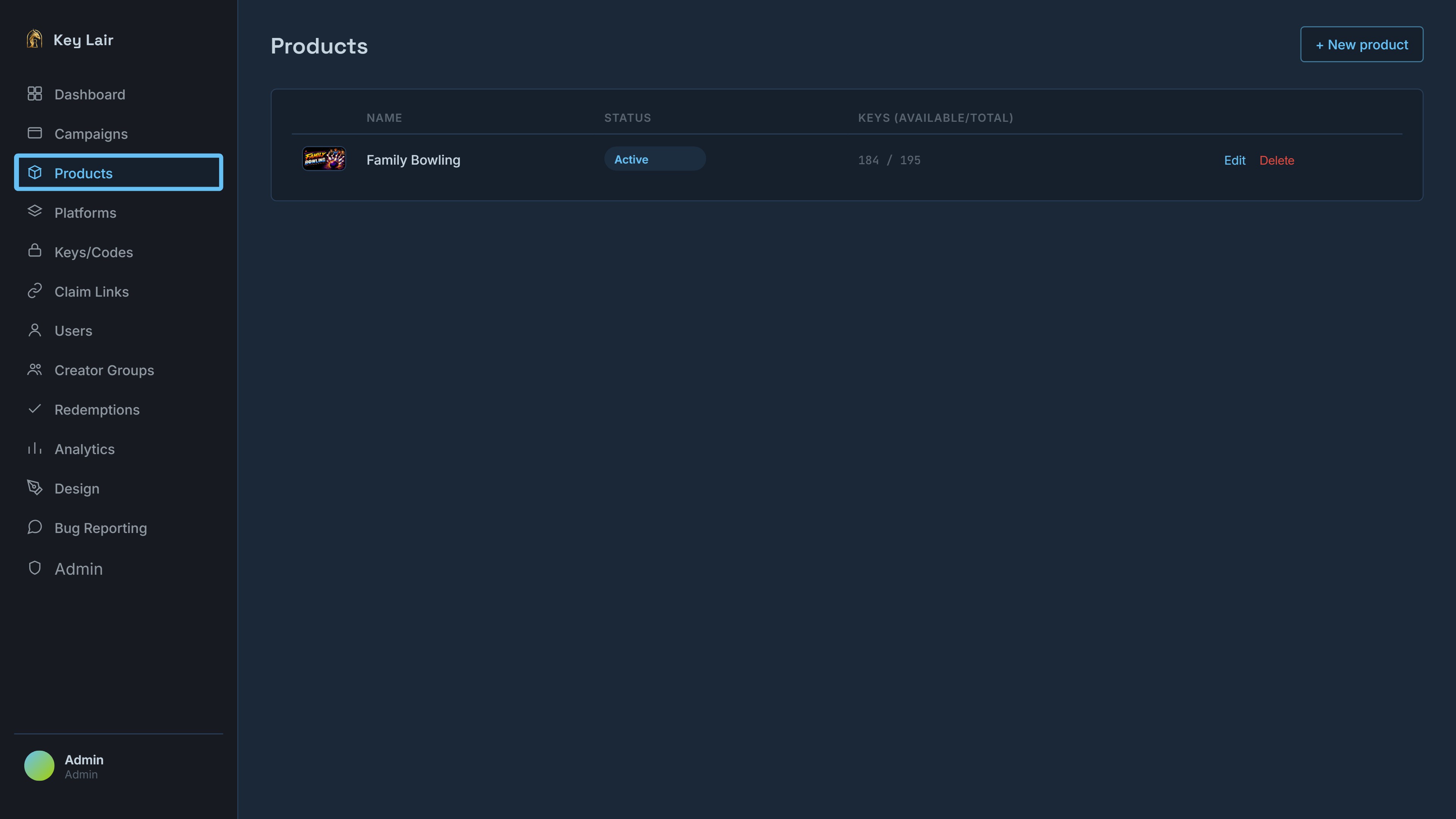Click the Admin user avatar circle

39,766
